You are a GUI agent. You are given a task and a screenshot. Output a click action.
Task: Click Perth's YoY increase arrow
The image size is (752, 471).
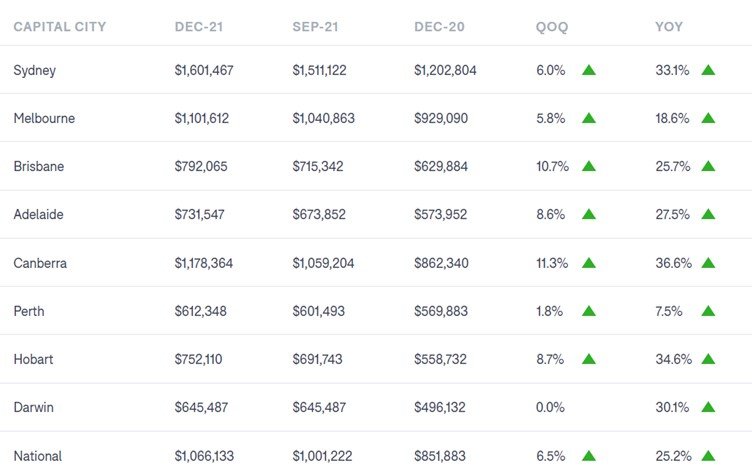[x=708, y=311]
